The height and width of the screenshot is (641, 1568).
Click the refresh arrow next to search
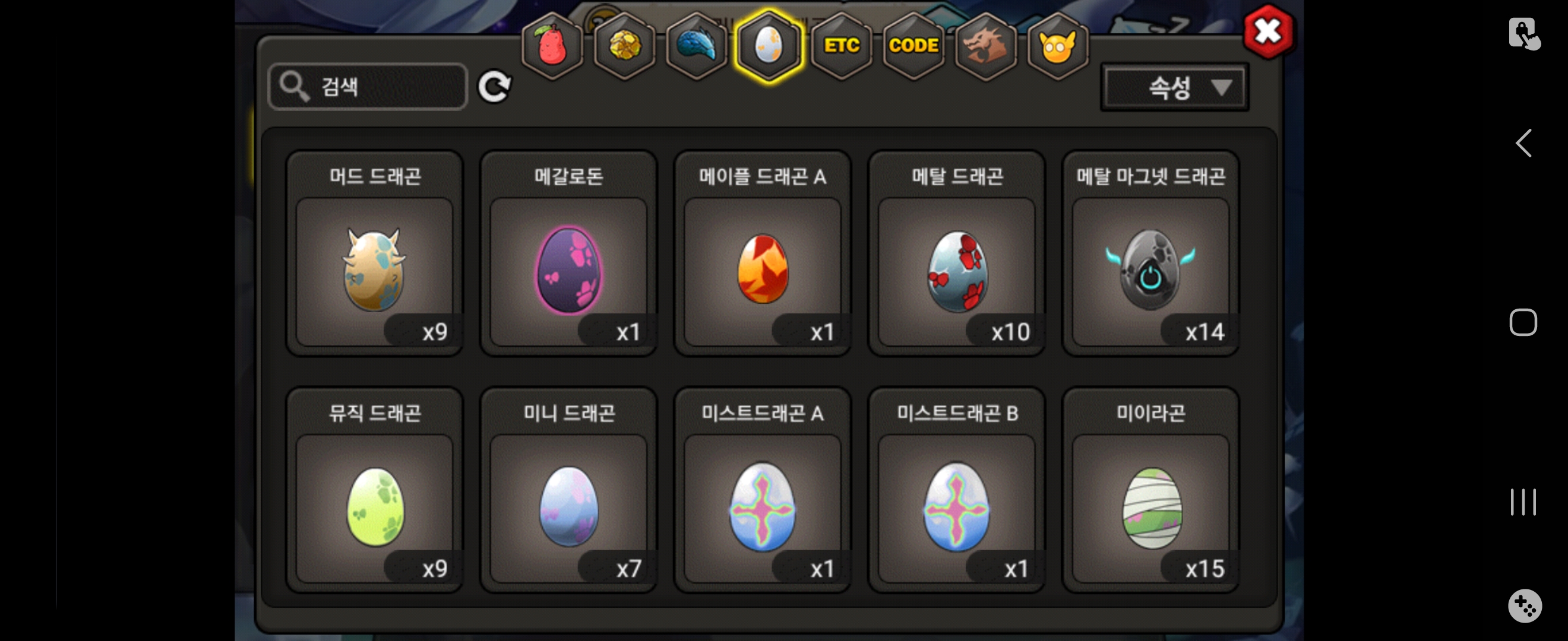tap(494, 87)
